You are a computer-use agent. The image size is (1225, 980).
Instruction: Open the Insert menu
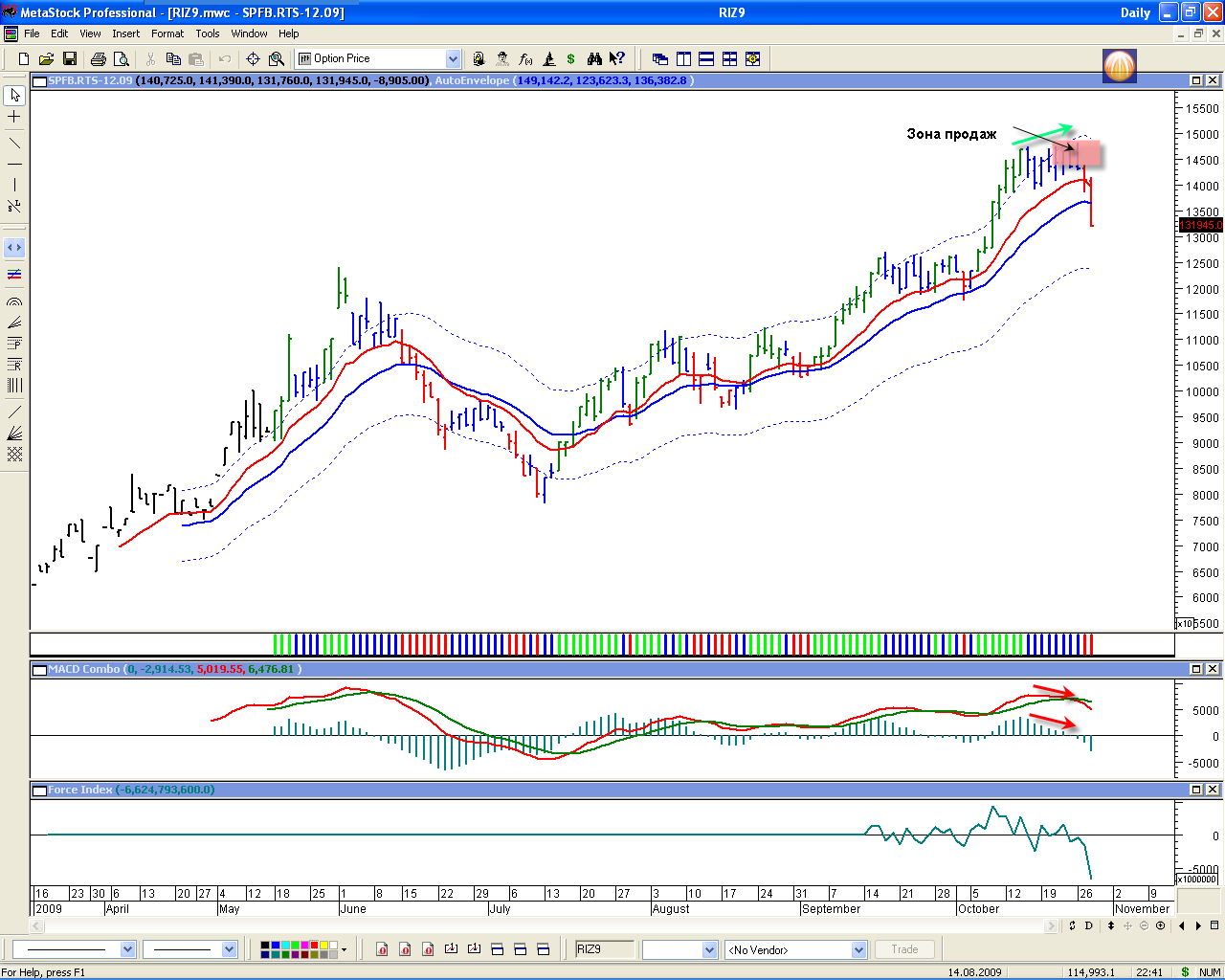[x=125, y=33]
